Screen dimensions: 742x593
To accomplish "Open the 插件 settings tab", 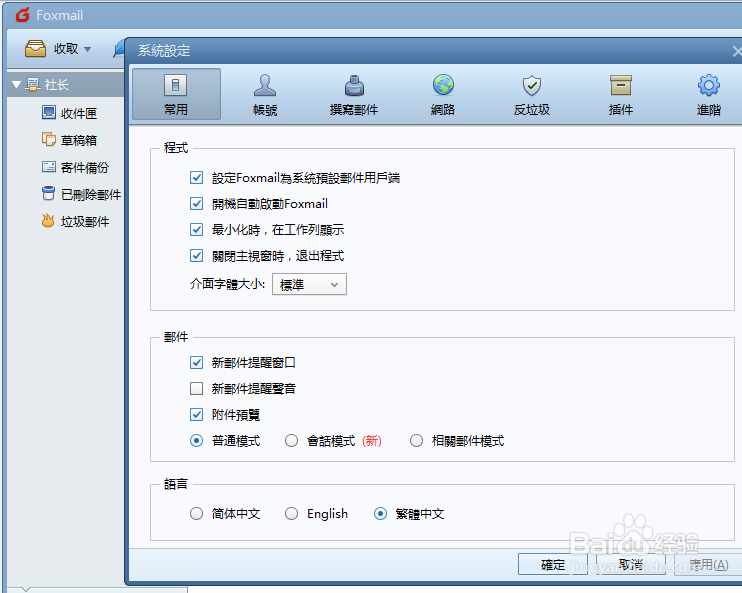I will (620, 94).
